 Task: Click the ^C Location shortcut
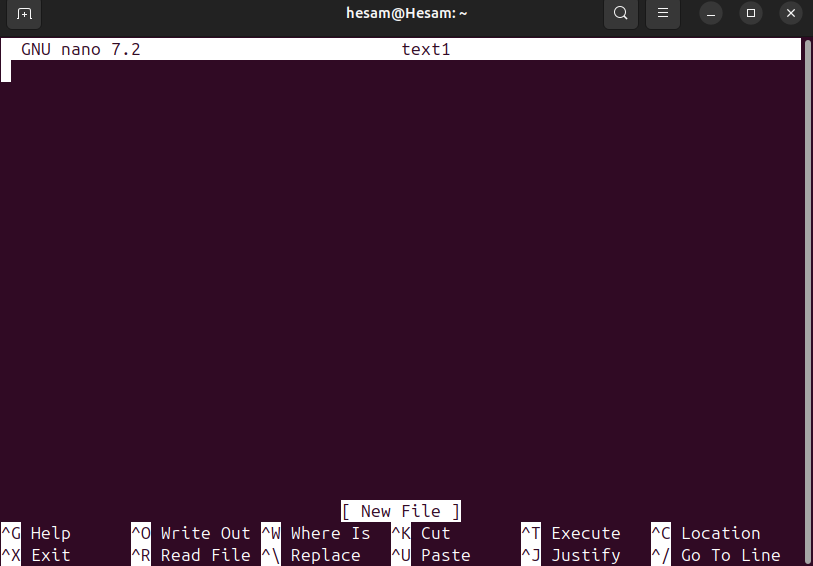(706, 533)
